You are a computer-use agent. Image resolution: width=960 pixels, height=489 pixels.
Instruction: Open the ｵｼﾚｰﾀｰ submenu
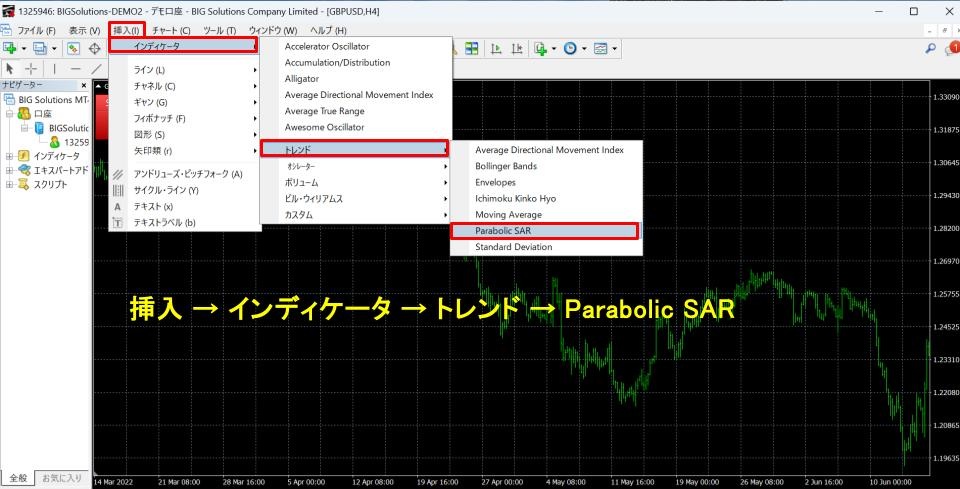pyautogui.click(x=356, y=166)
